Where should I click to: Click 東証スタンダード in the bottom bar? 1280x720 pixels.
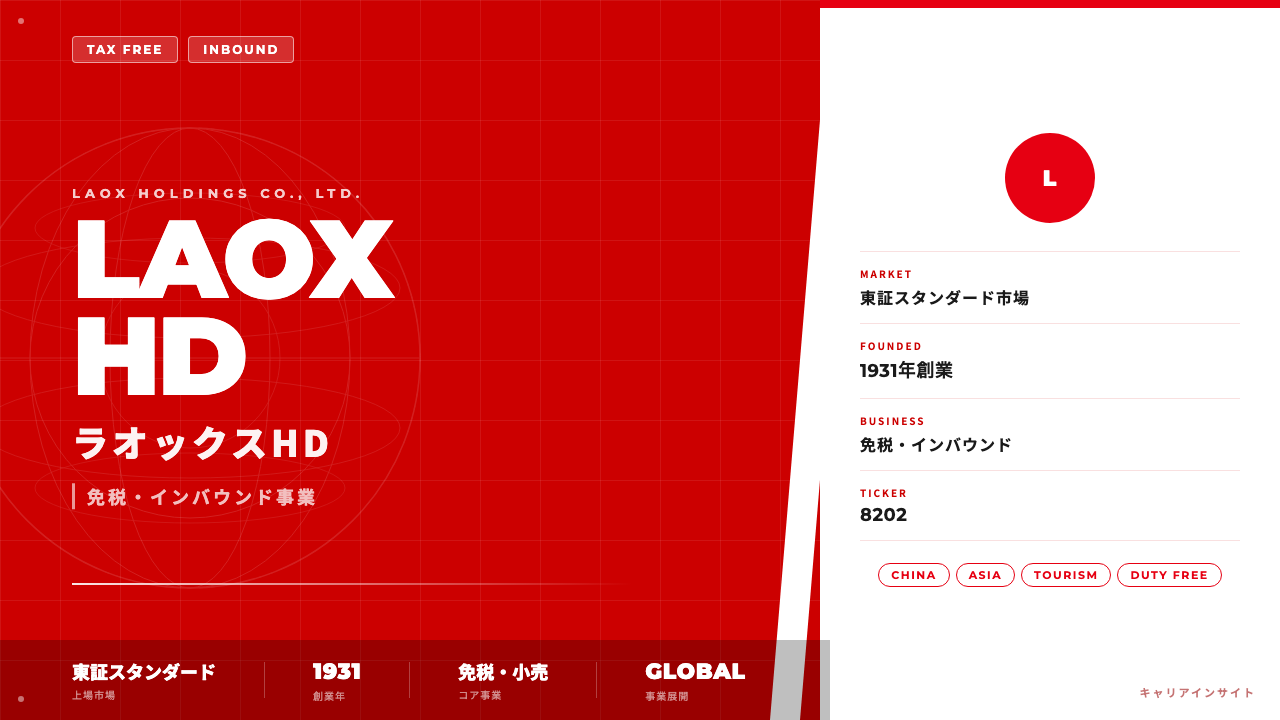[x=144, y=672]
